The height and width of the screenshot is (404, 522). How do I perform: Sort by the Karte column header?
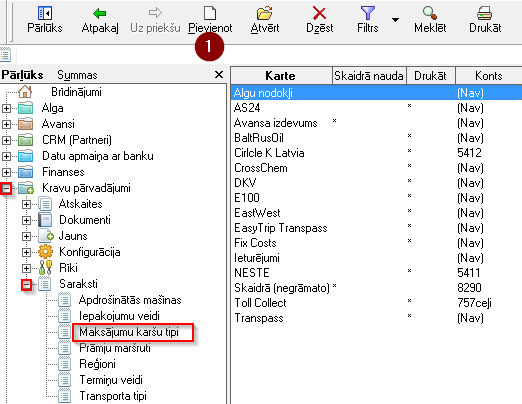[x=281, y=76]
